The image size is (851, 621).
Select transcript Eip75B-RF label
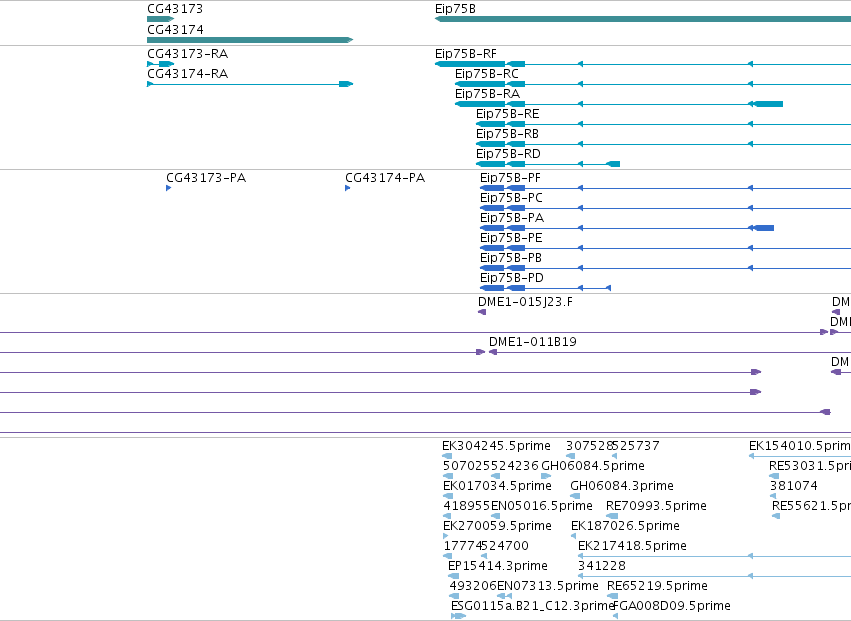point(466,54)
